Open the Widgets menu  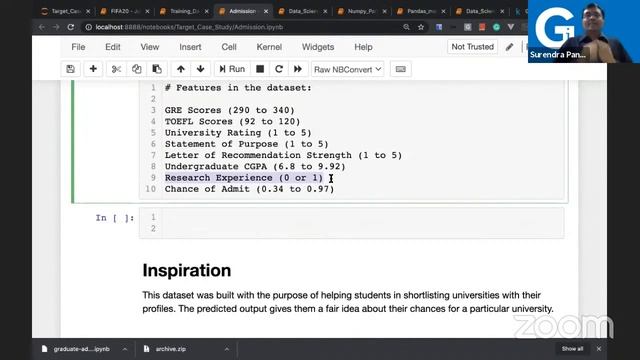[318, 47]
